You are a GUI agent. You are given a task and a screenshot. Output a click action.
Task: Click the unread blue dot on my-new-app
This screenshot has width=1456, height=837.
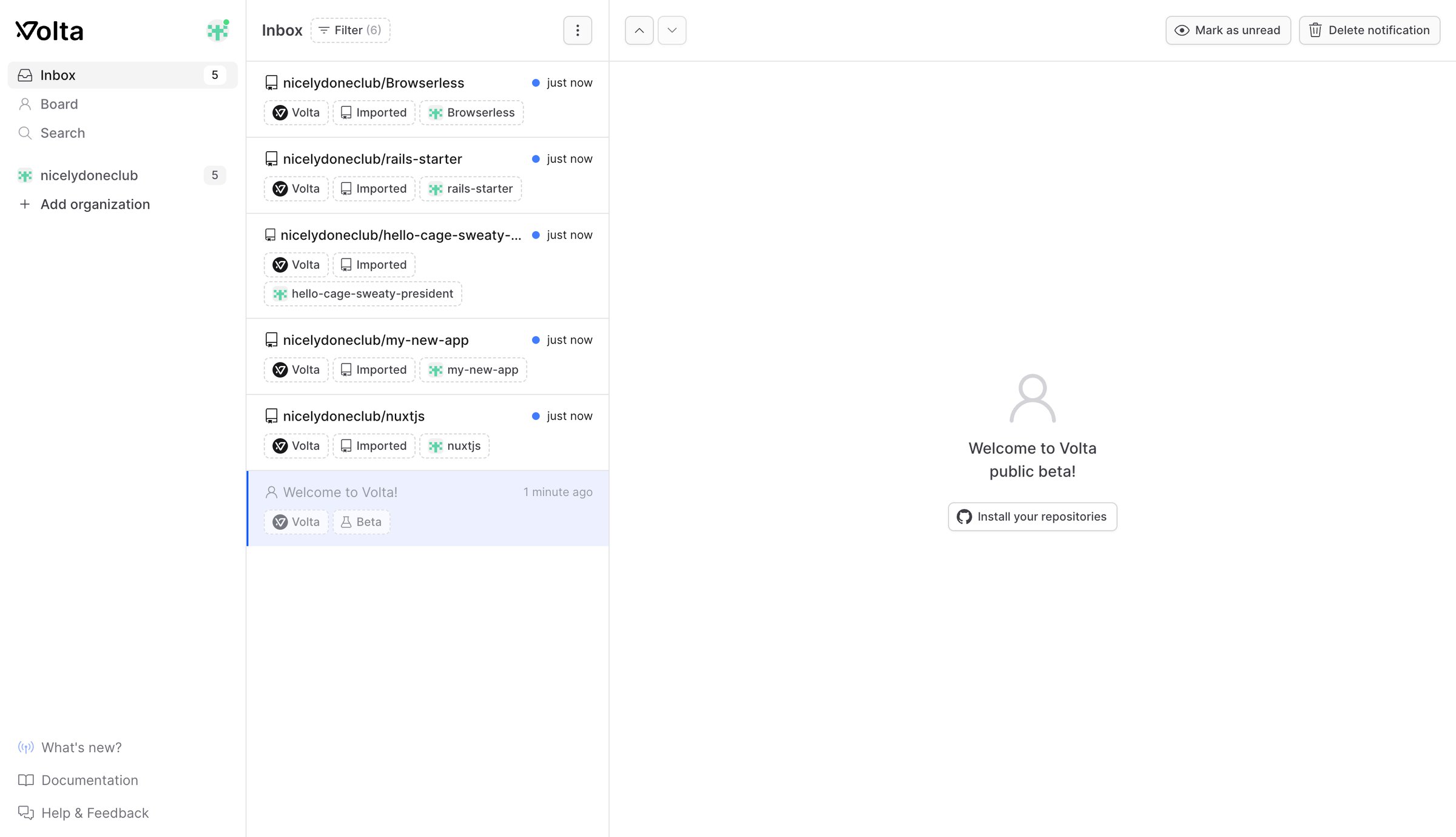coord(536,340)
